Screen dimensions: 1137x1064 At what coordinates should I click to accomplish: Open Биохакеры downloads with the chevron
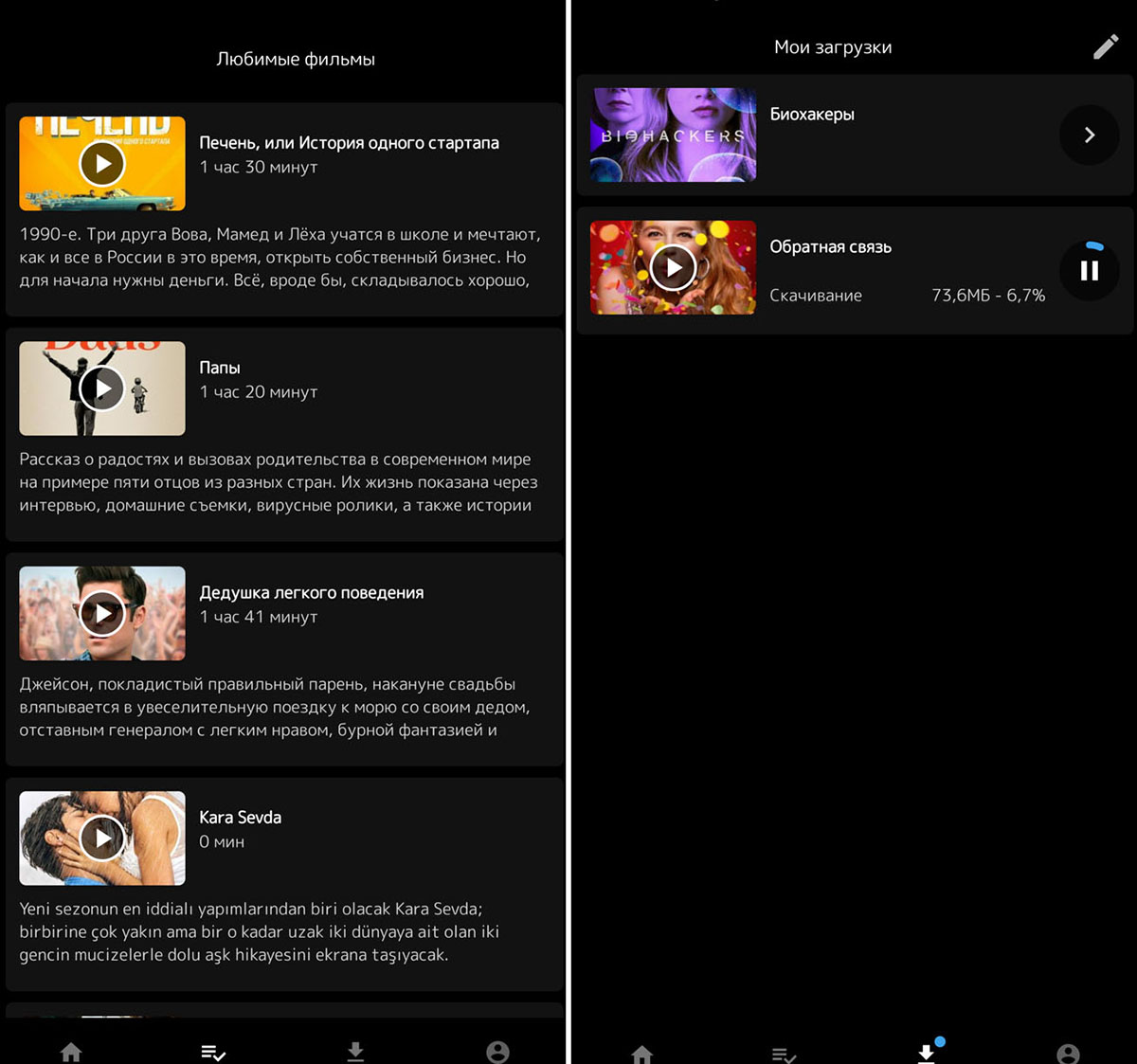point(1090,135)
